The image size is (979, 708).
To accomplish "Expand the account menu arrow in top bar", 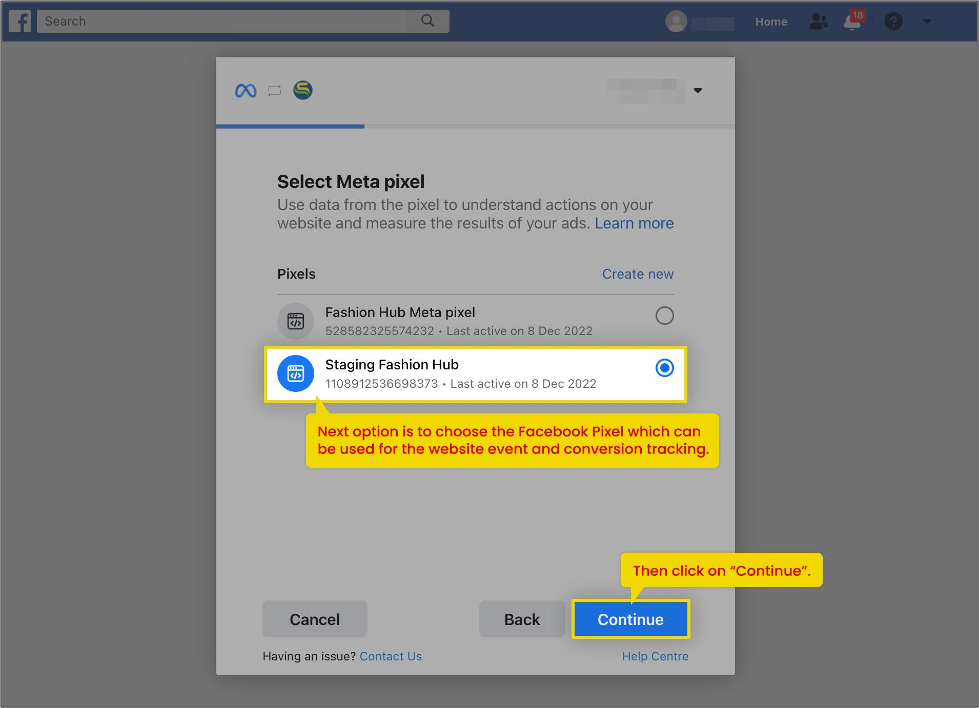I will 927,21.
